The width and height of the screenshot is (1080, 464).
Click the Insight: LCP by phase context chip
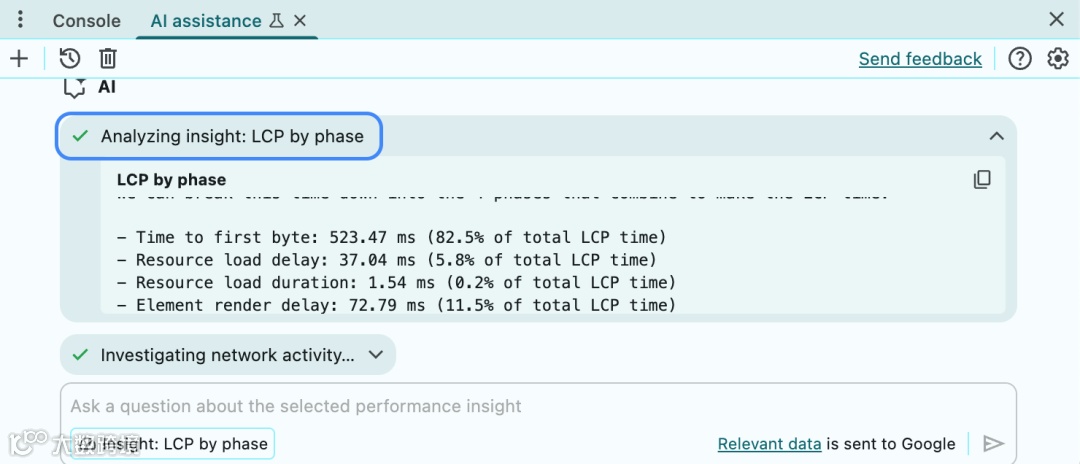click(x=174, y=443)
